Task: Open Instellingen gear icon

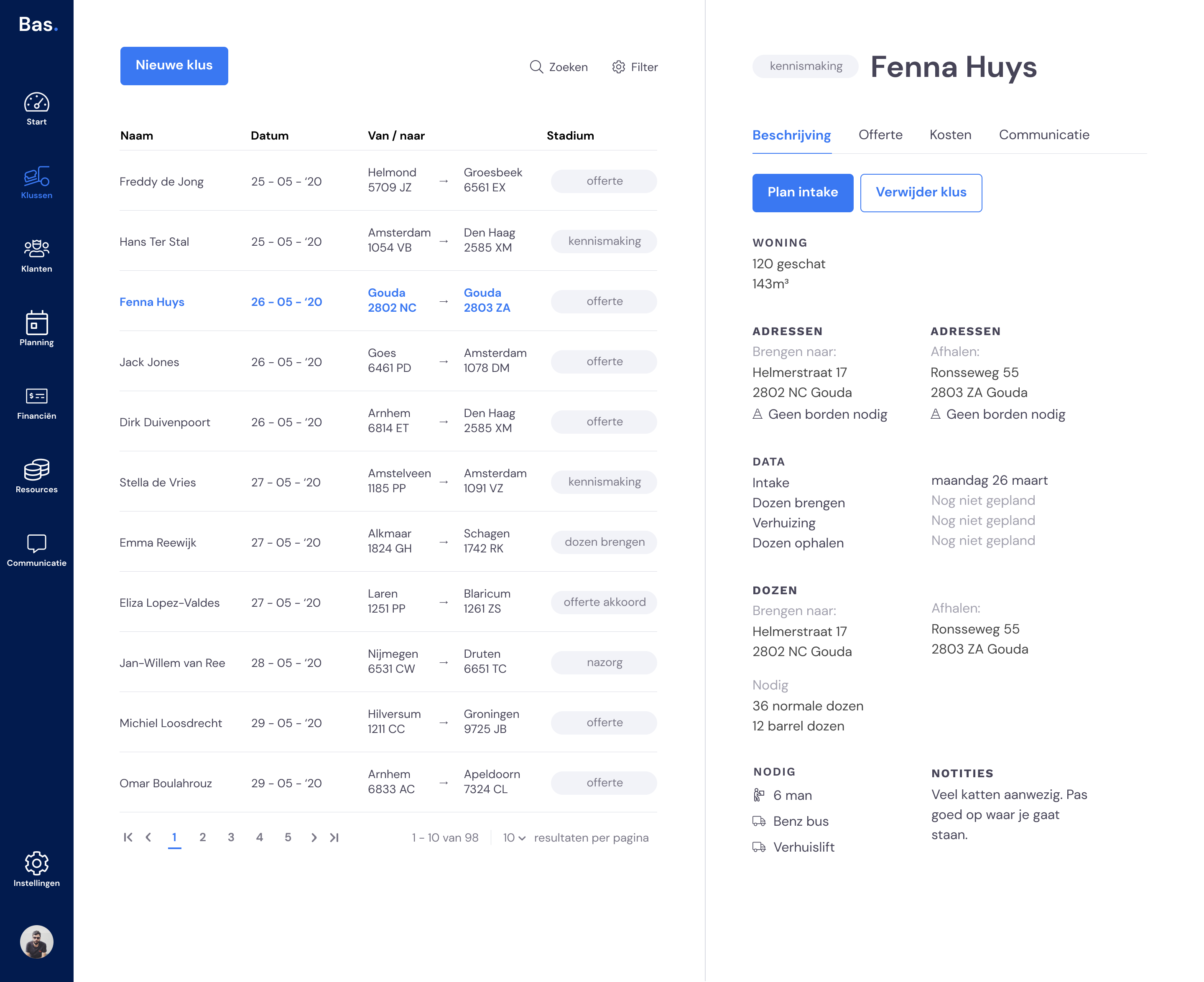Action: (x=36, y=863)
